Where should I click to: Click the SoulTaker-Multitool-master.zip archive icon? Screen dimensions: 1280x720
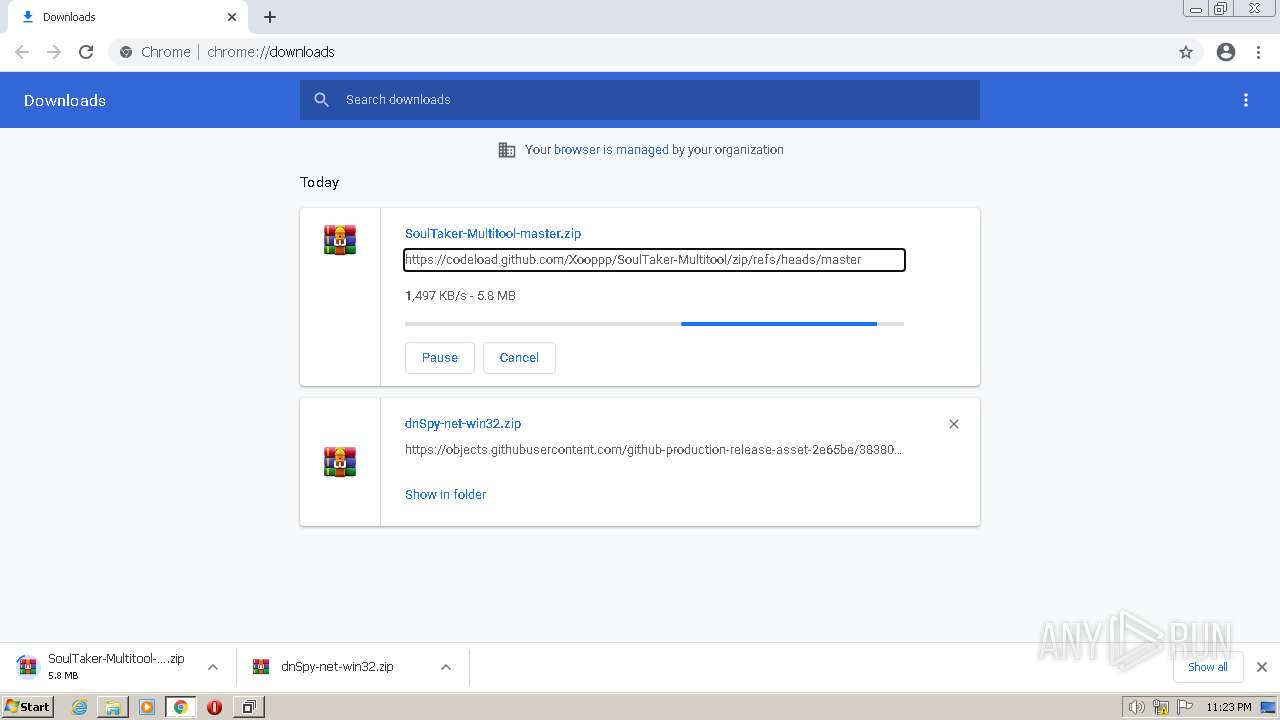pos(340,240)
